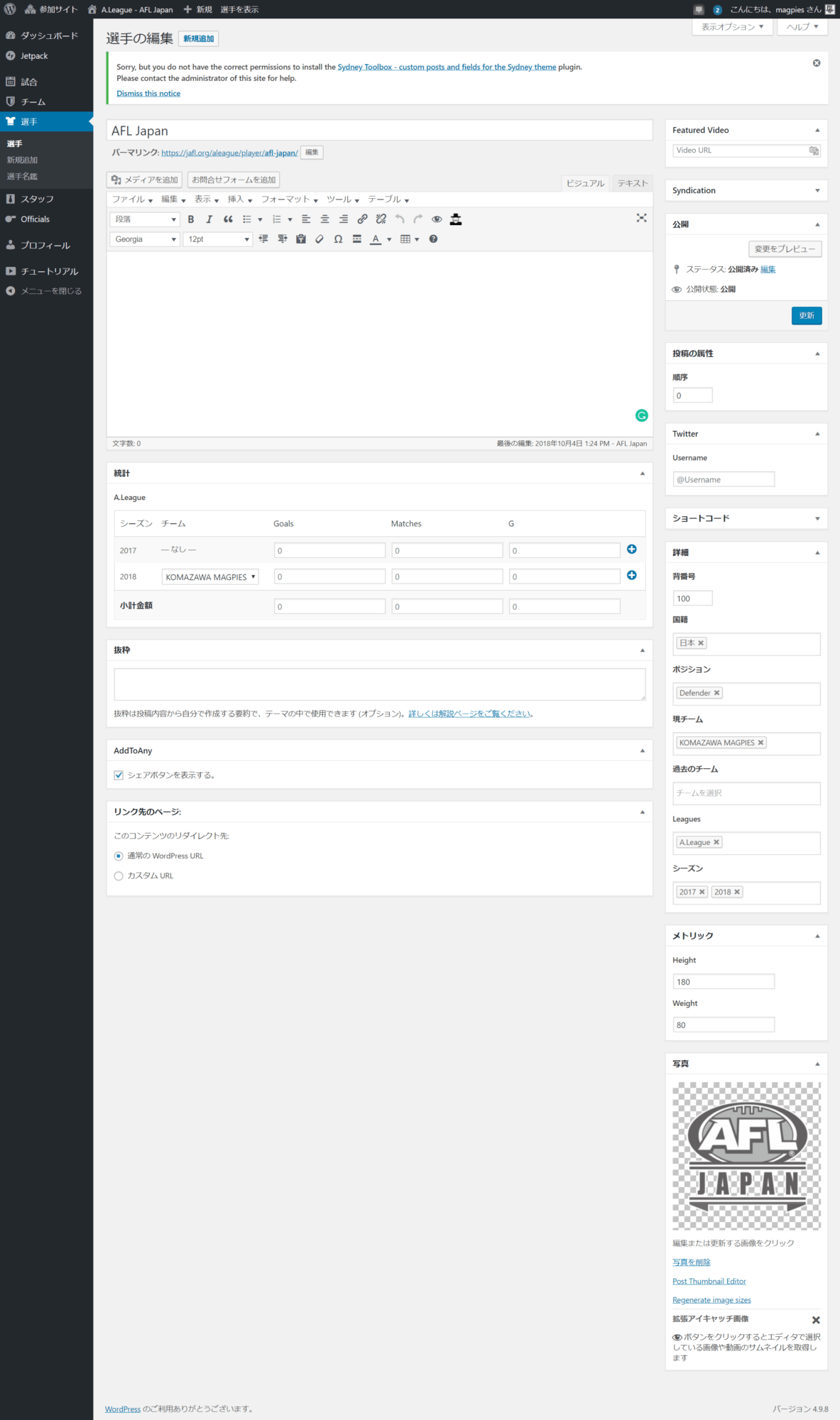840x1420 pixels.
Task: Apply bold formatting in the editor toolbar
Action: tap(190, 219)
